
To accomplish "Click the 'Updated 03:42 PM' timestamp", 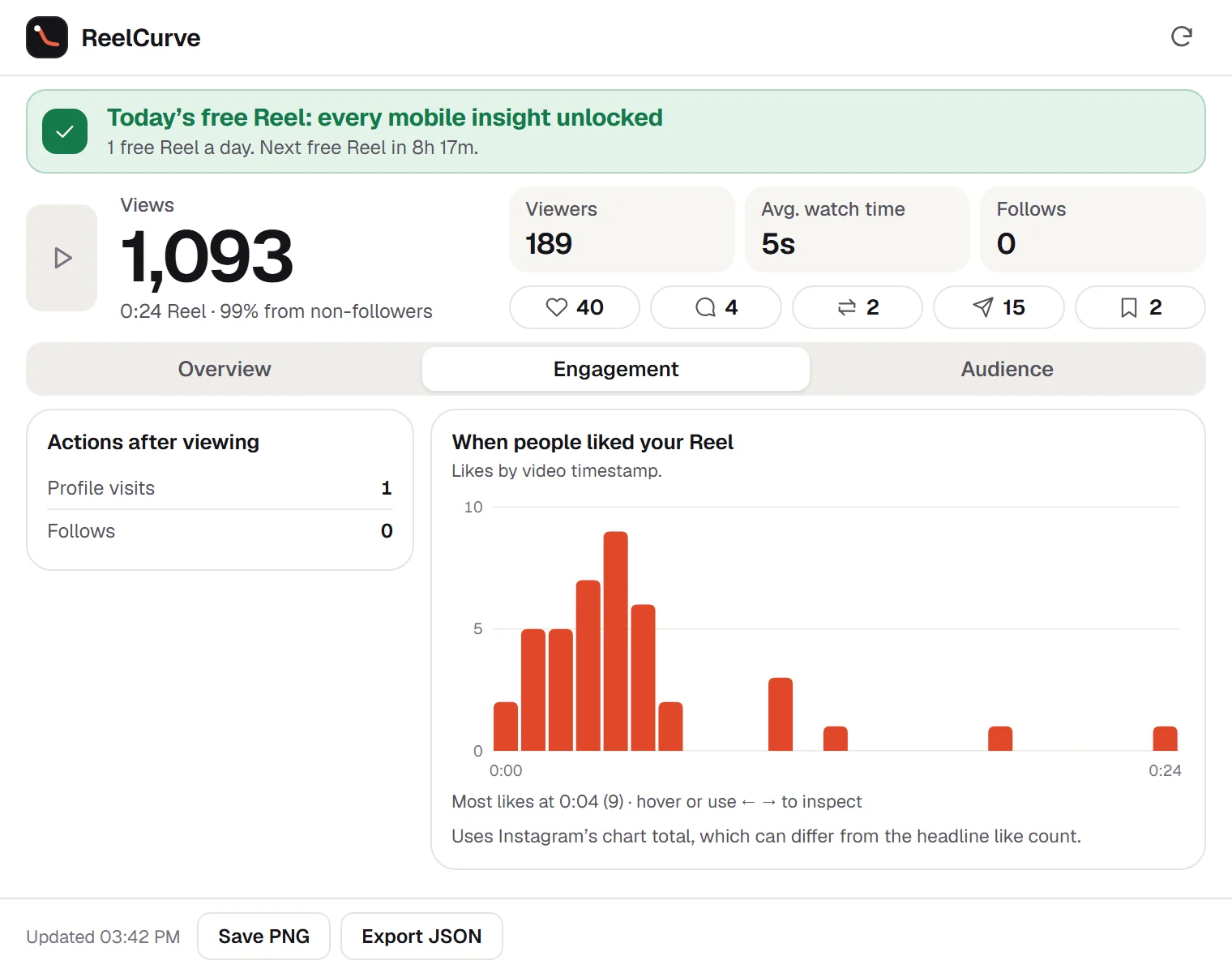I will pyautogui.click(x=103, y=937).
